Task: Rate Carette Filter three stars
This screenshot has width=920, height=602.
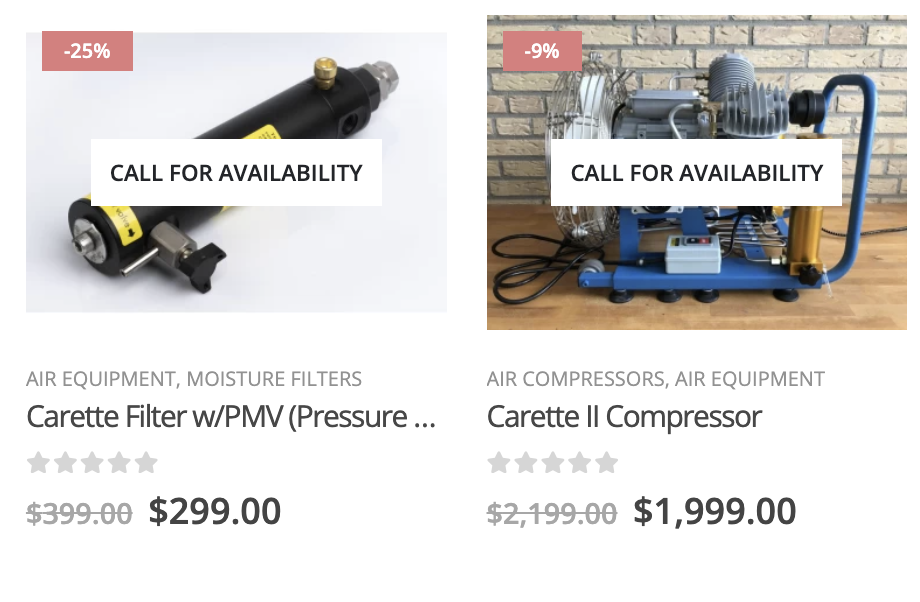Action: tap(93, 463)
